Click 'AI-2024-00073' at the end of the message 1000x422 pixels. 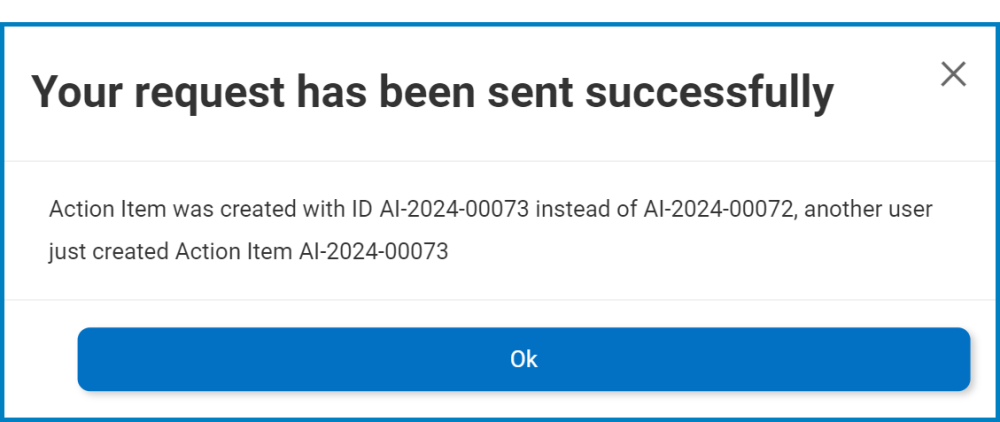click(374, 252)
